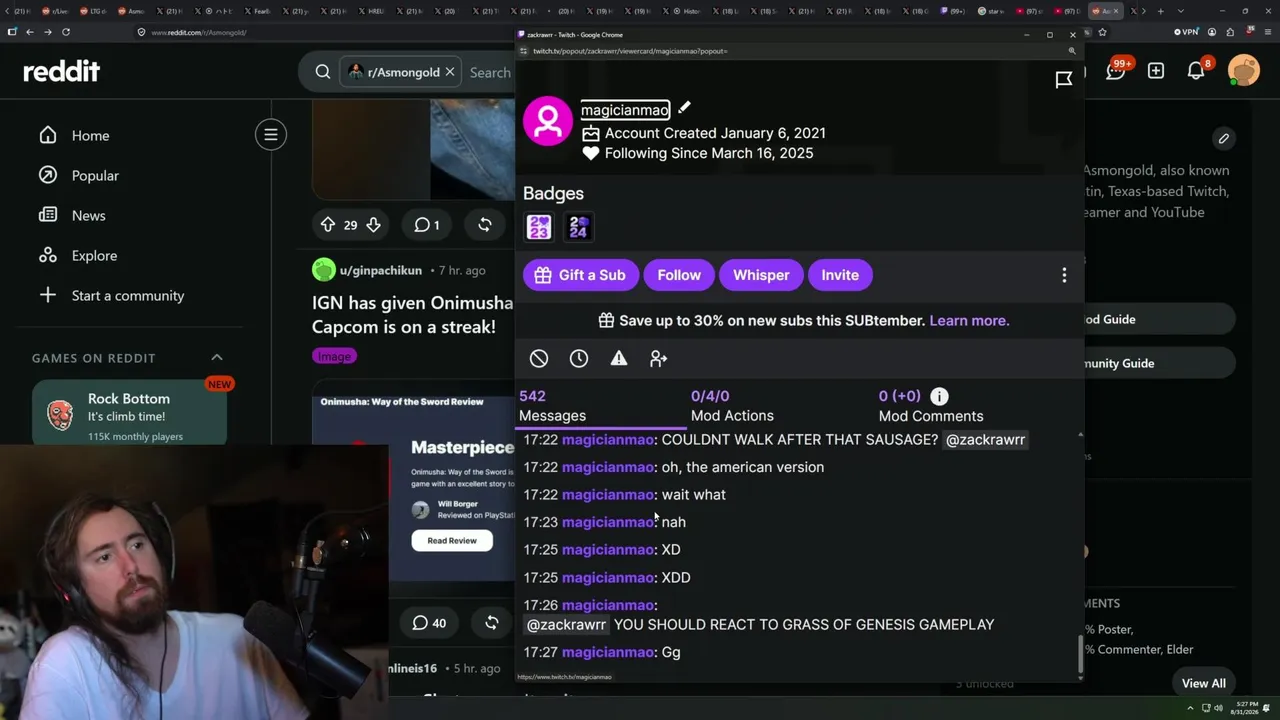Click Read Review on the Onimusha image
1280x720 pixels.
point(452,541)
